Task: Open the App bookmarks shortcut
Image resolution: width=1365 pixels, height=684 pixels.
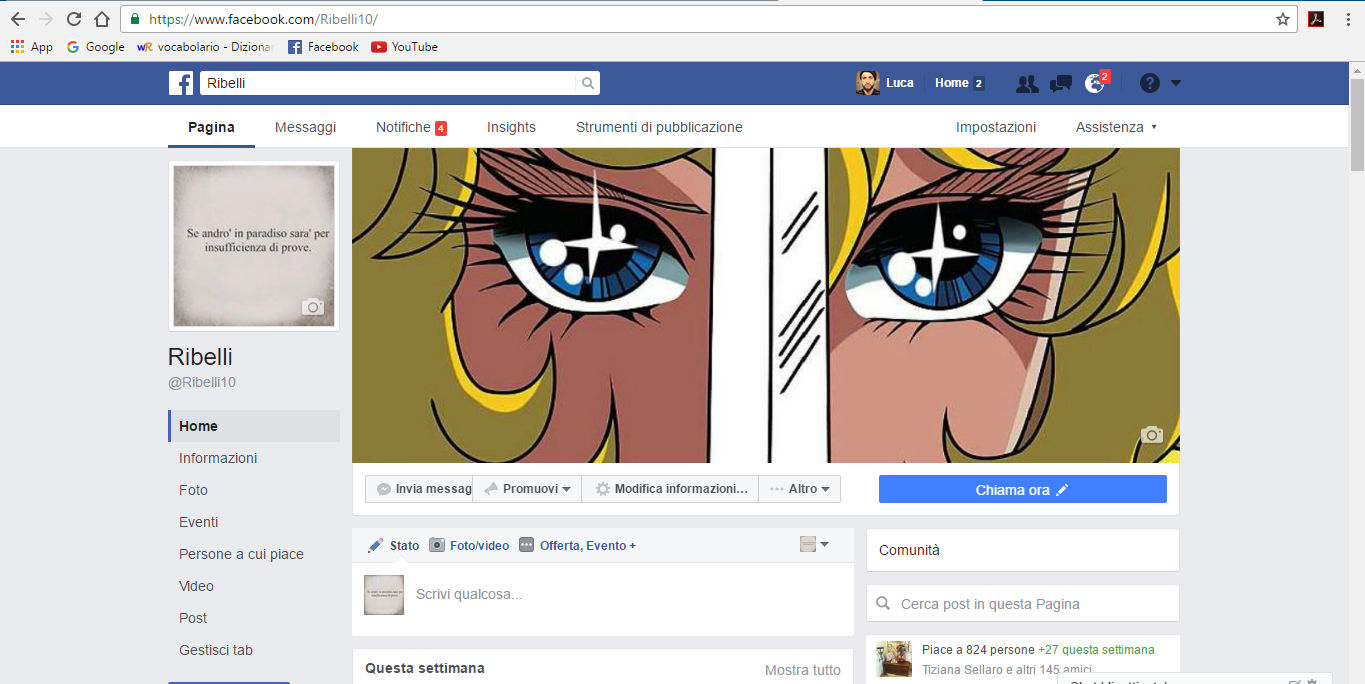Action: [x=32, y=47]
